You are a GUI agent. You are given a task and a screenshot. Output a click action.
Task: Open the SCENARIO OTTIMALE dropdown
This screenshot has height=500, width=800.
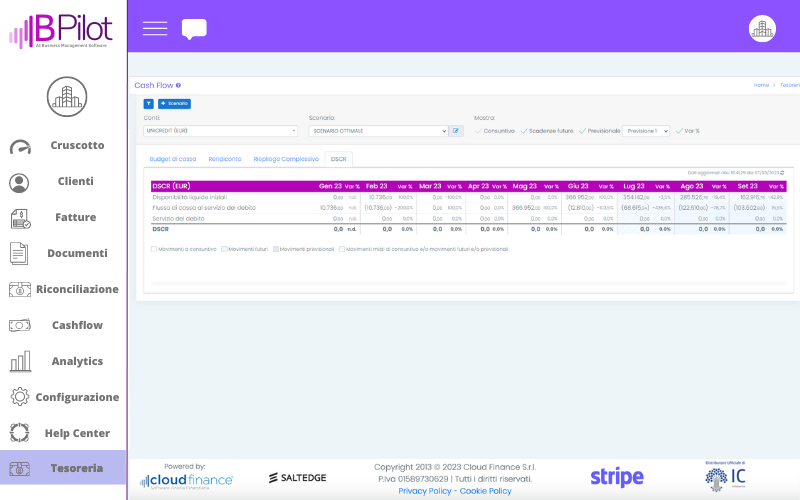[379, 131]
